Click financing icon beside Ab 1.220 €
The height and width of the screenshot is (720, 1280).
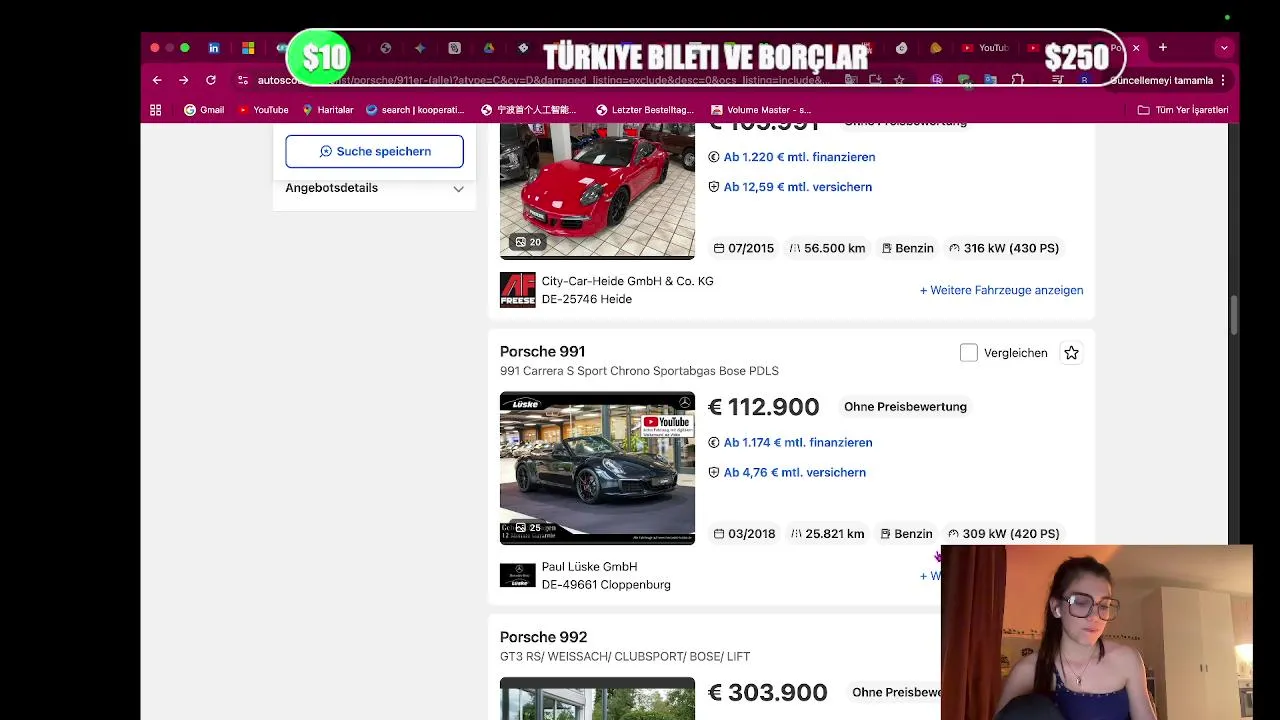pyautogui.click(x=714, y=157)
